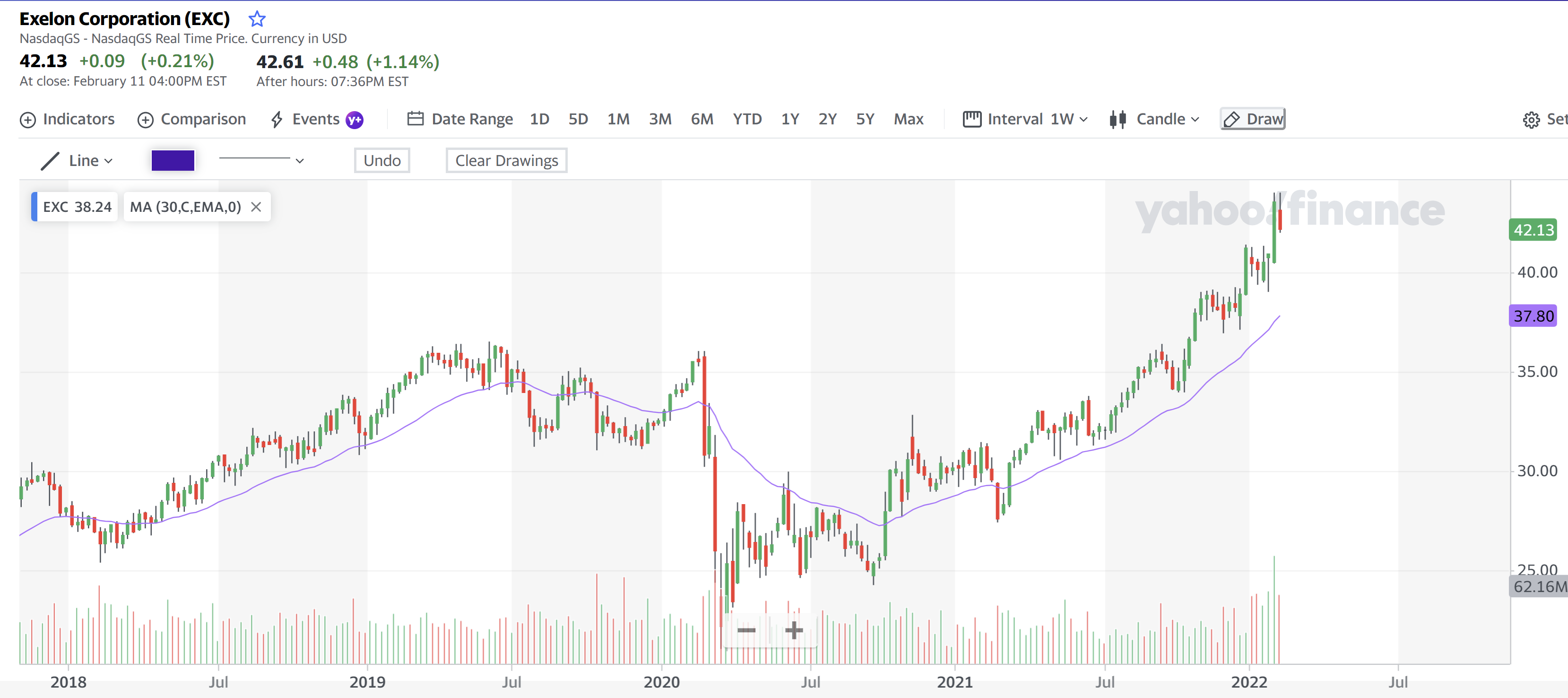Click the 37.80 moving average tag
Screen dimensions: 1568x698
click(x=1533, y=316)
